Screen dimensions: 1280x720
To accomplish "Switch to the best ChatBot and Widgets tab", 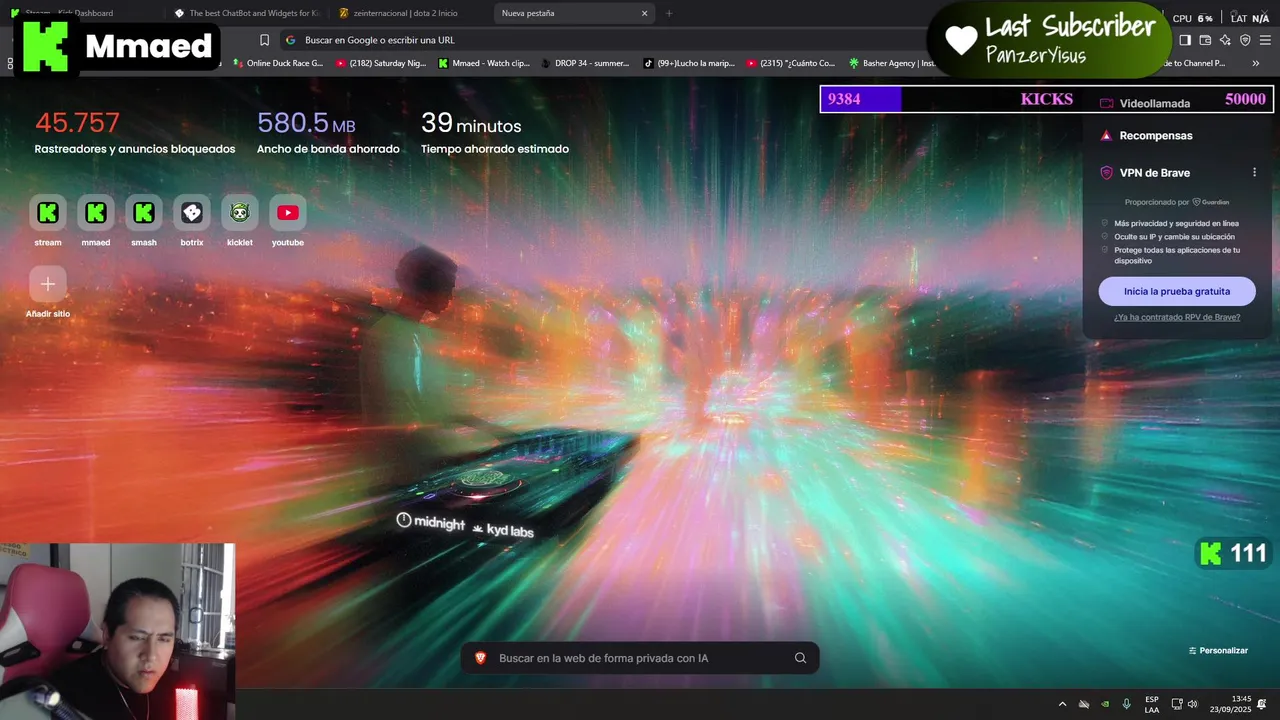I will [246, 13].
